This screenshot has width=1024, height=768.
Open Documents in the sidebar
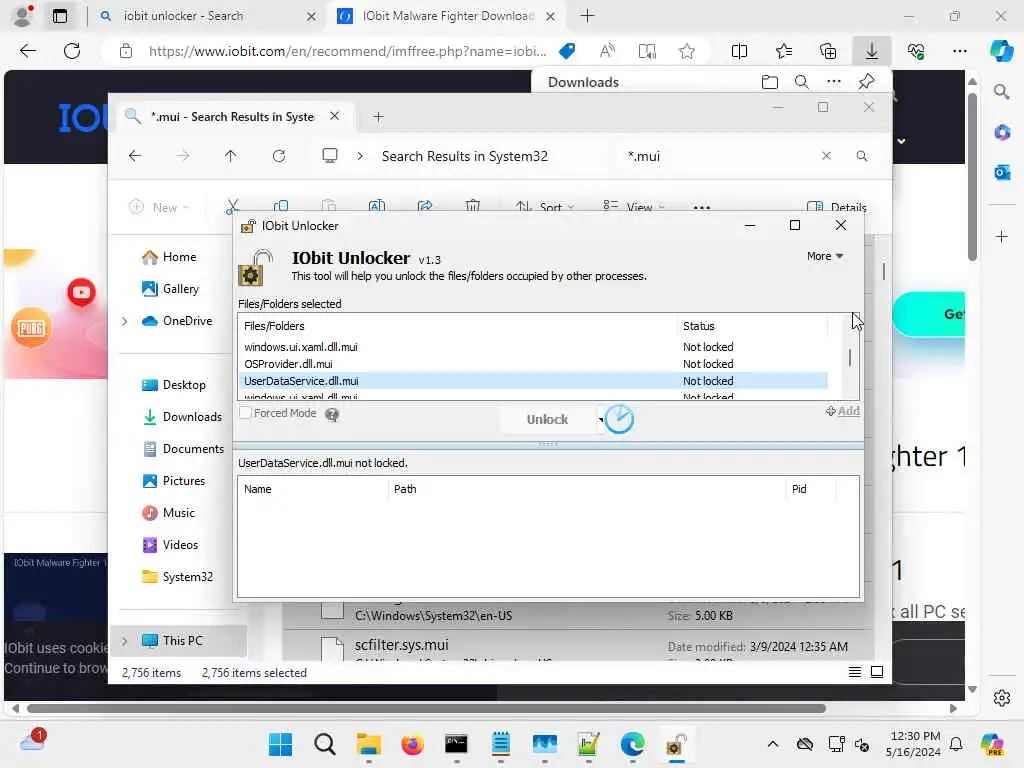(183, 449)
